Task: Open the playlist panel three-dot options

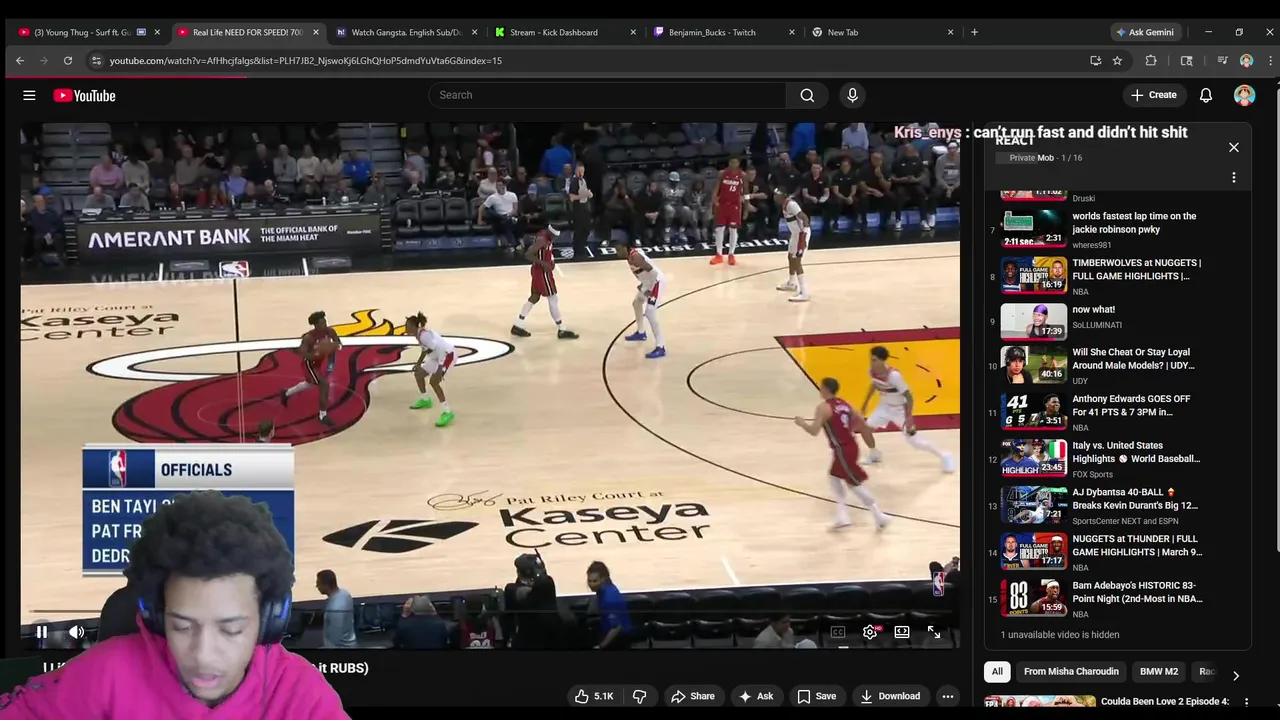Action: tap(1234, 177)
